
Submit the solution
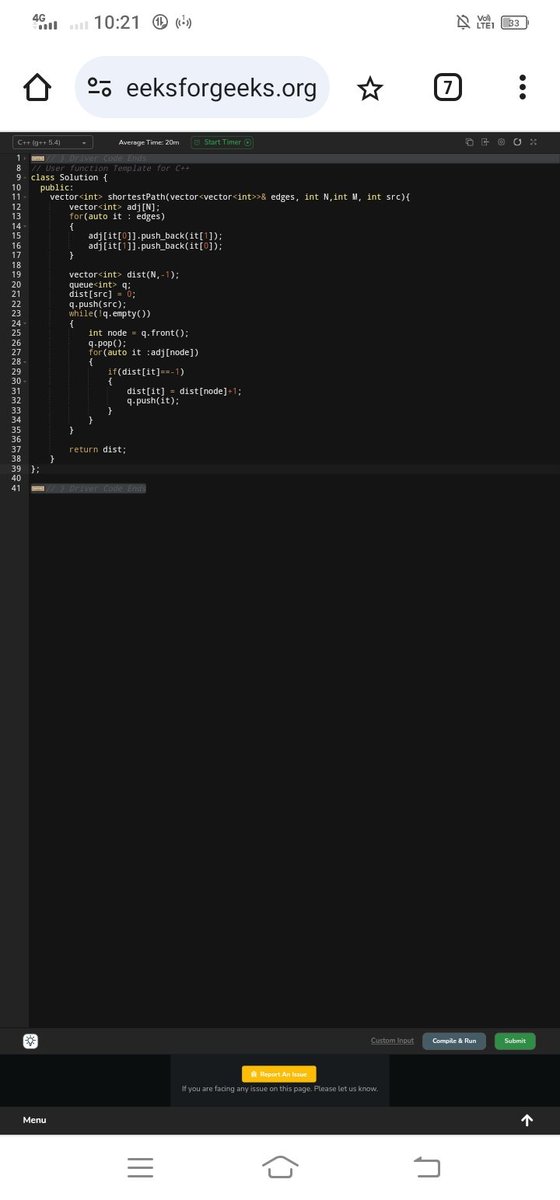(515, 1041)
